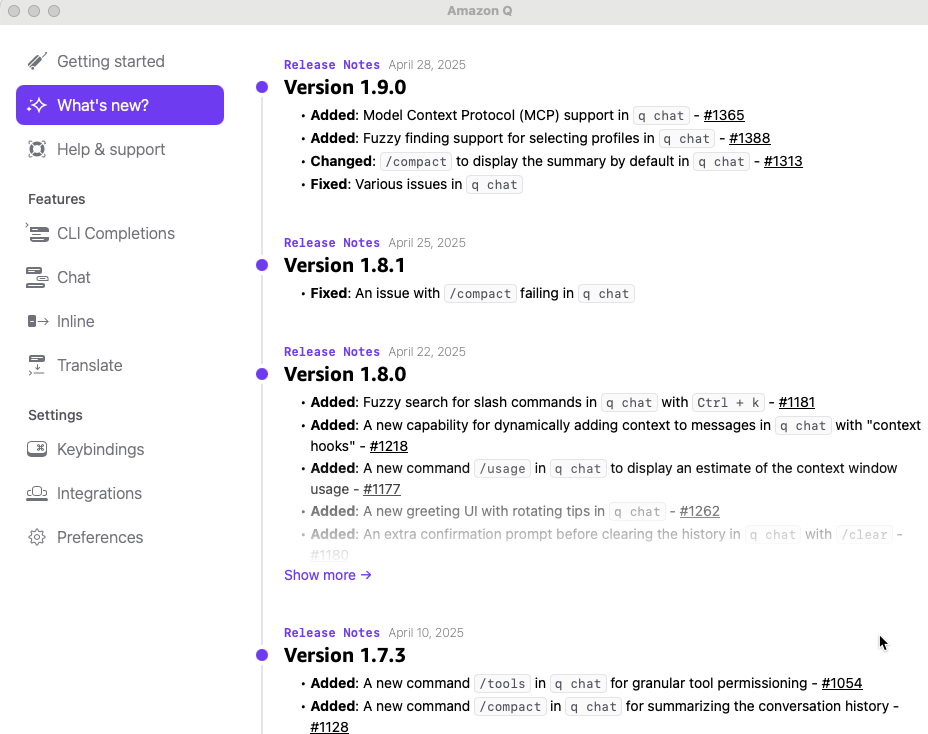This screenshot has height=734, width=928.
Task: Click the Amazon Q window title
Action: pyautogui.click(x=479, y=11)
